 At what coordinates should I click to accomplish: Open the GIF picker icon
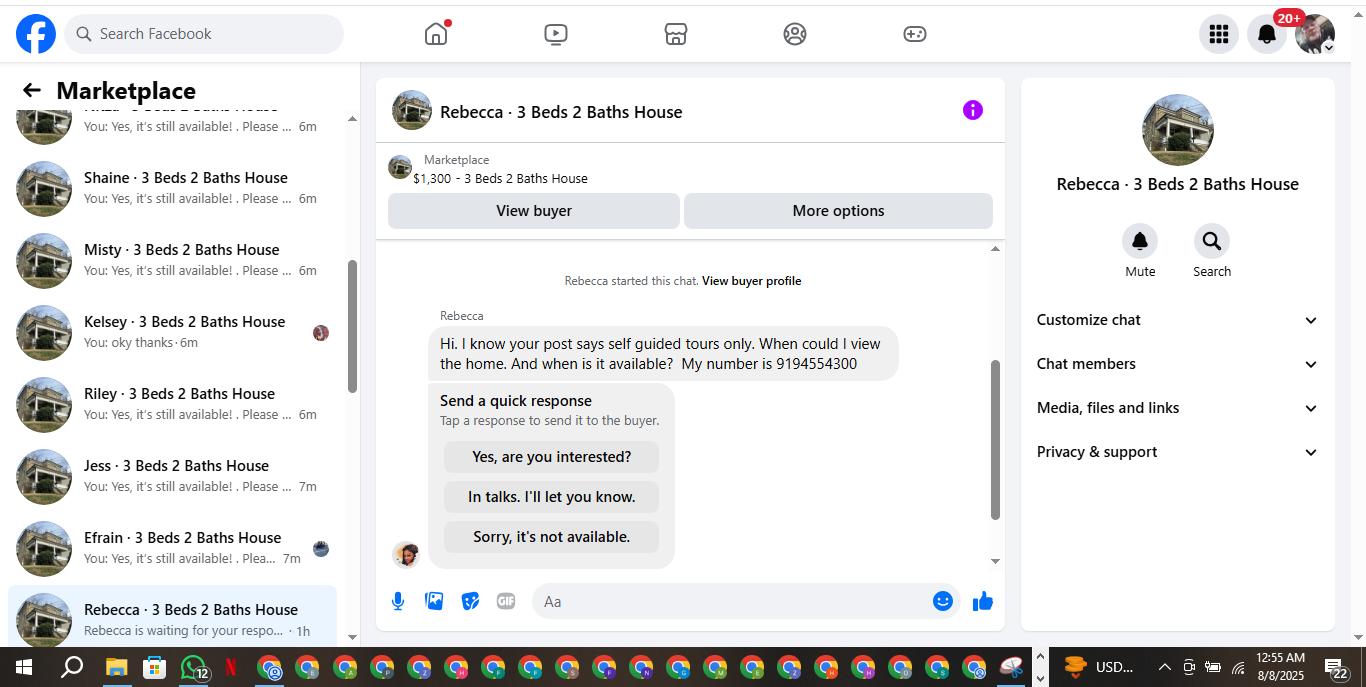[x=506, y=601]
